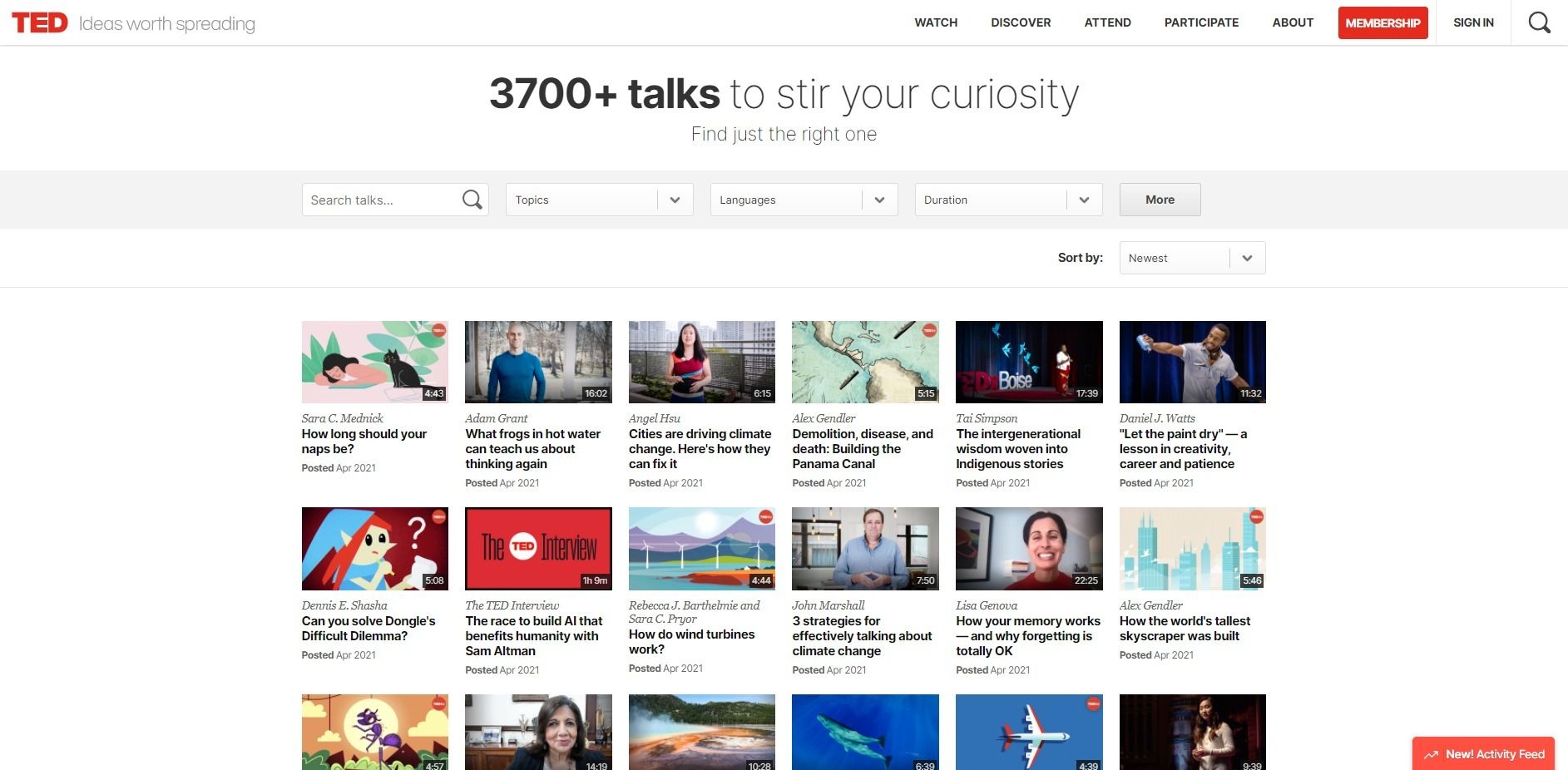Image resolution: width=1568 pixels, height=770 pixels.
Task: Open the DISCOVER menu
Action: tap(1021, 22)
